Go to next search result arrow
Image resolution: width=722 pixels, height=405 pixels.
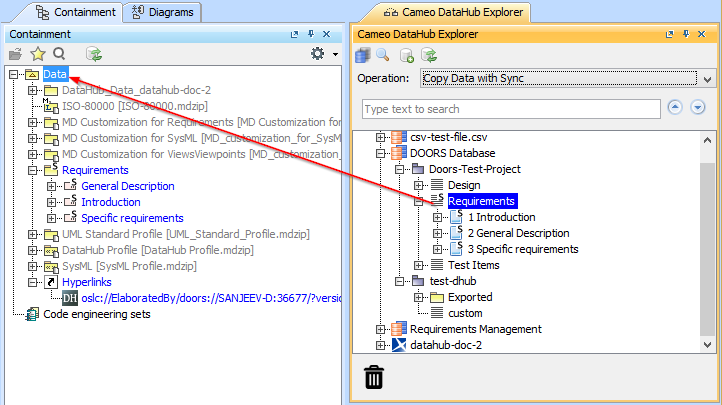[x=698, y=108]
